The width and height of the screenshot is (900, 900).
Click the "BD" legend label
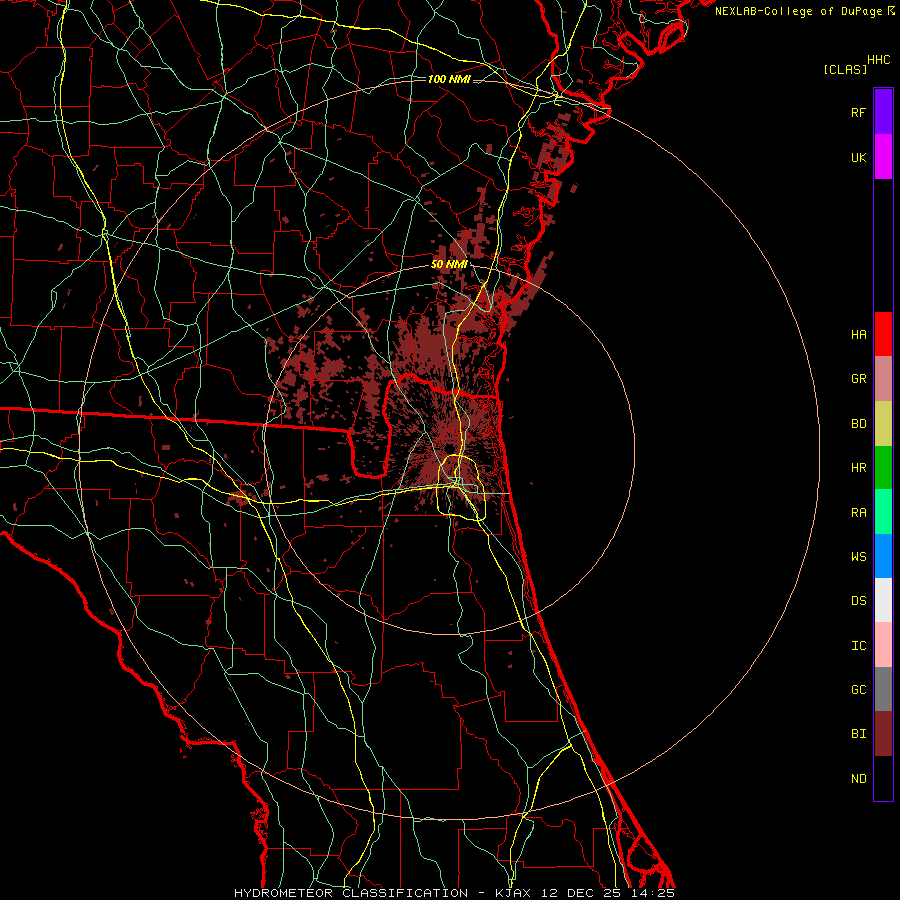[x=858, y=424]
